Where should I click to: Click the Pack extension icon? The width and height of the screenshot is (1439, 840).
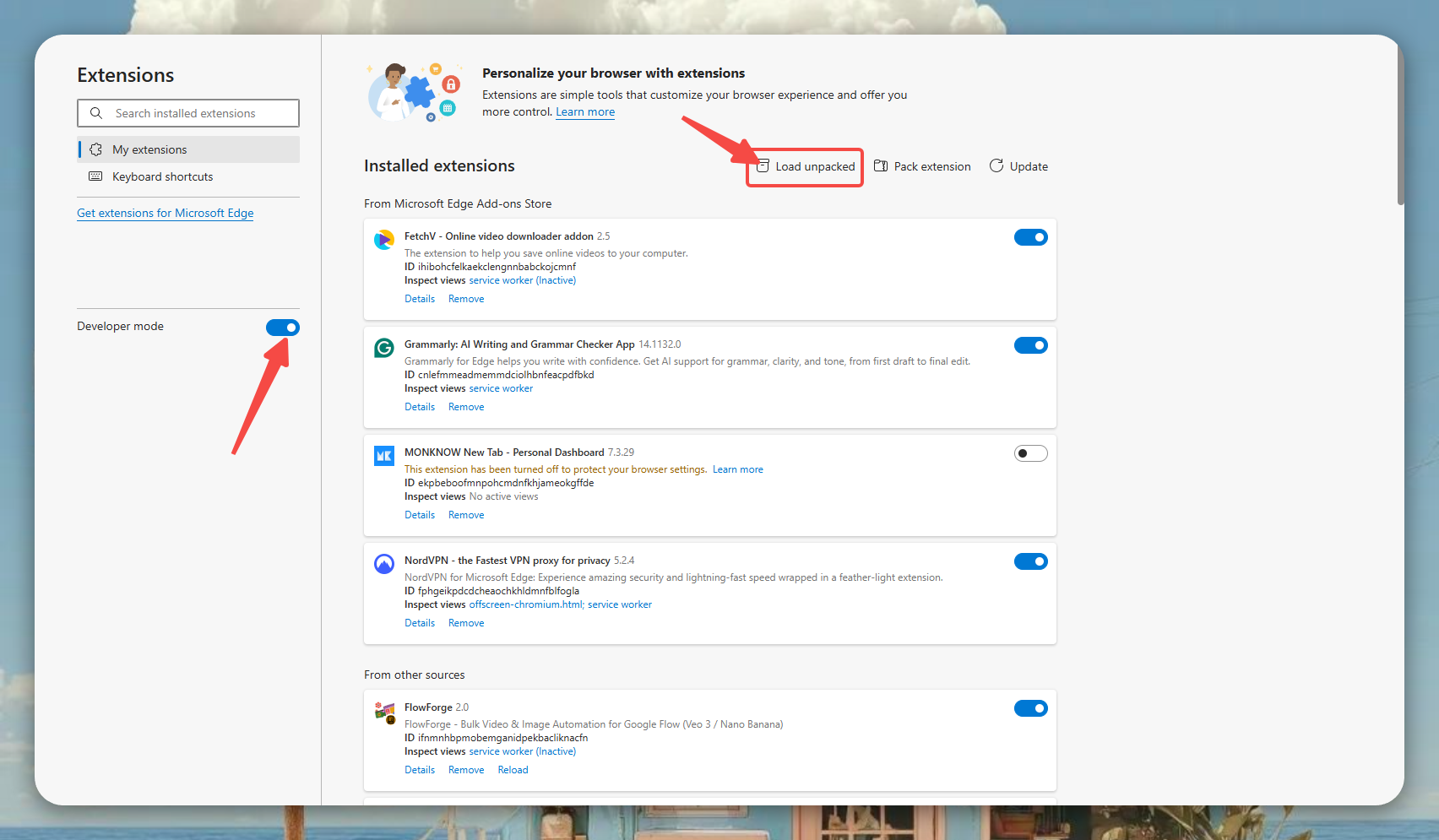[x=881, y=166]
